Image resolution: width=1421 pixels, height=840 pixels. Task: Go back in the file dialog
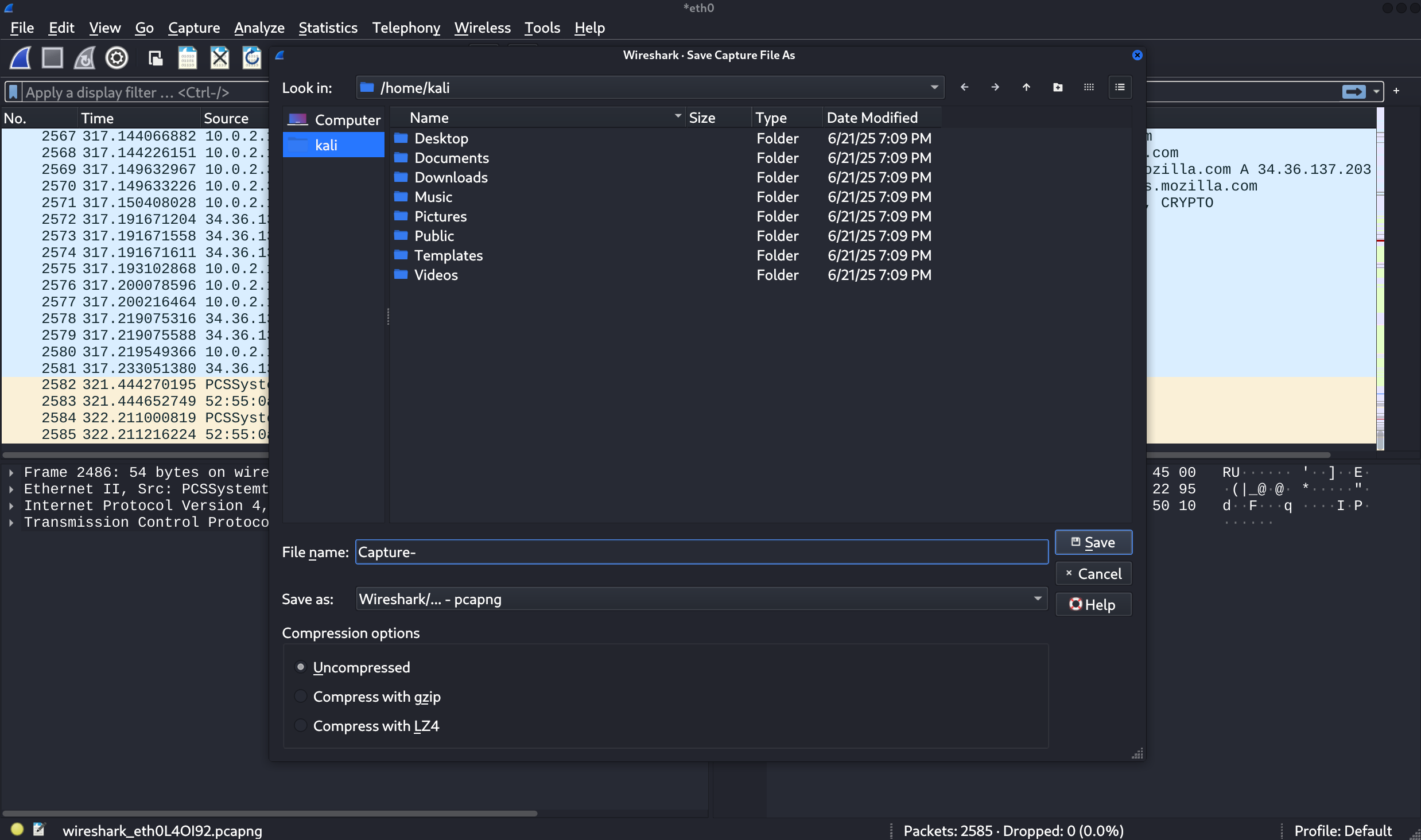964,87
